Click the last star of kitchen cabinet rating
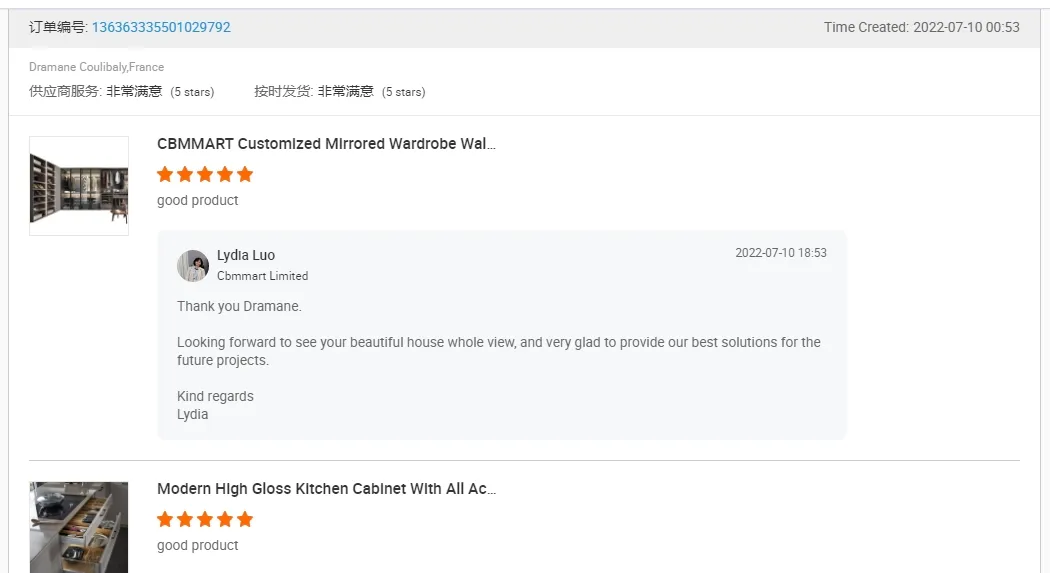Image resolution: width=1050 pixels, height=573 pixels. 245,519
